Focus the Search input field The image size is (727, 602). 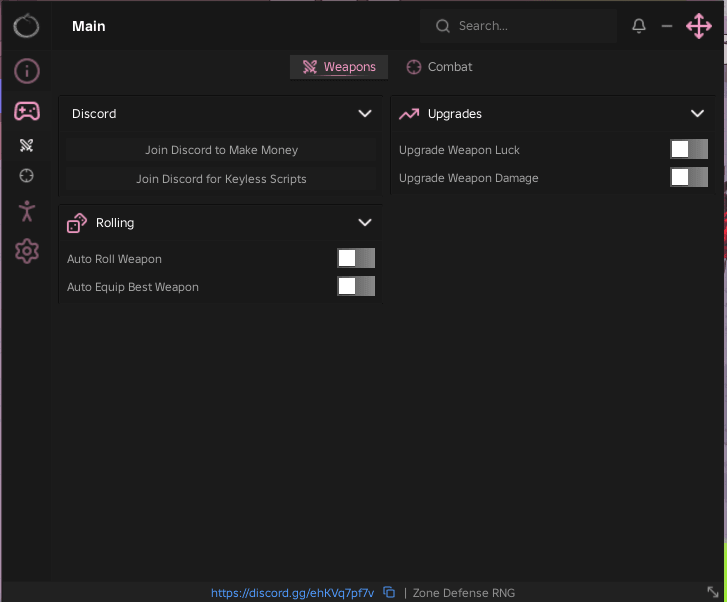point(518,26)
